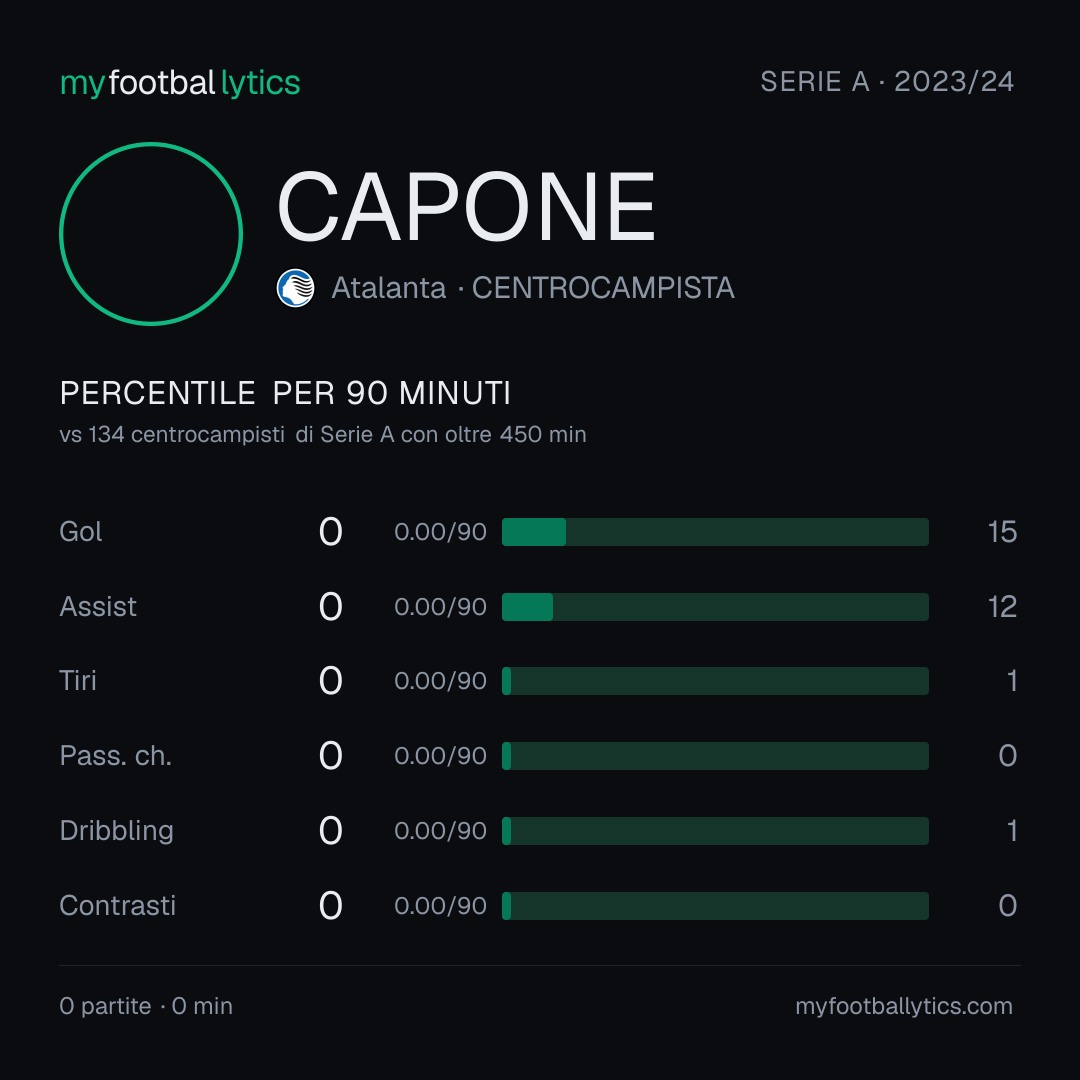
Task: Click the CENTROCAMPISTA position text
Action: pyautogui.click(x=603, y=288)
